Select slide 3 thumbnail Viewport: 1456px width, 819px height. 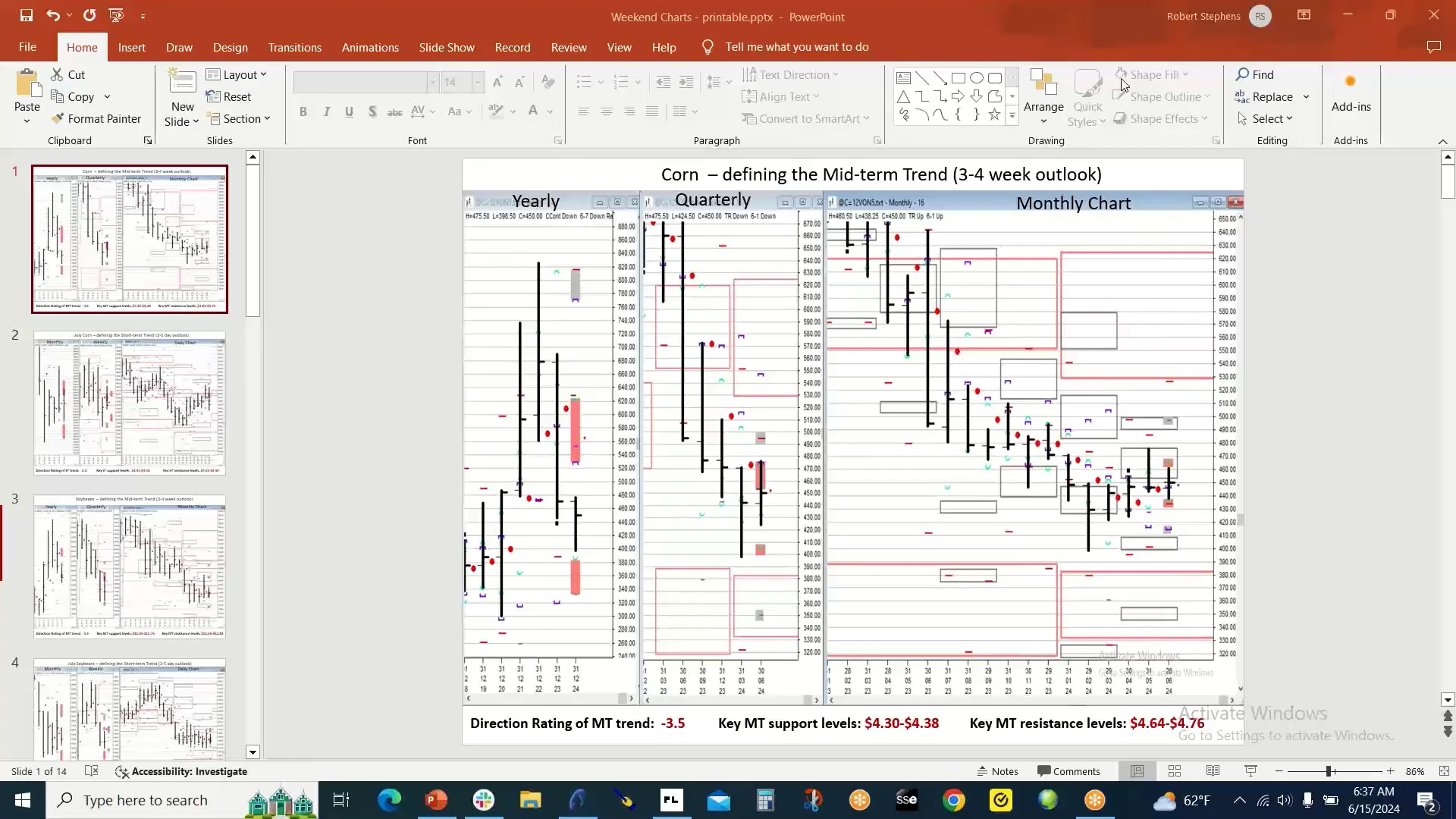coord(130,567)
